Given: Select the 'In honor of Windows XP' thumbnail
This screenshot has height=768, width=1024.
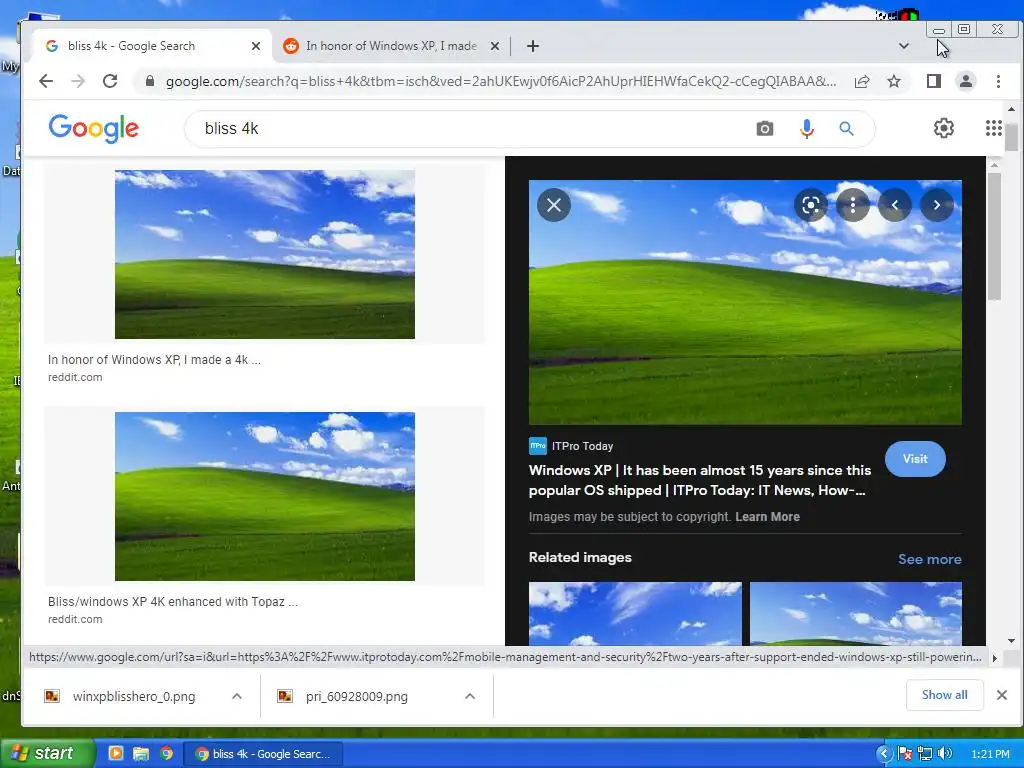Looking at the screenshot, I should click(264, 254).
